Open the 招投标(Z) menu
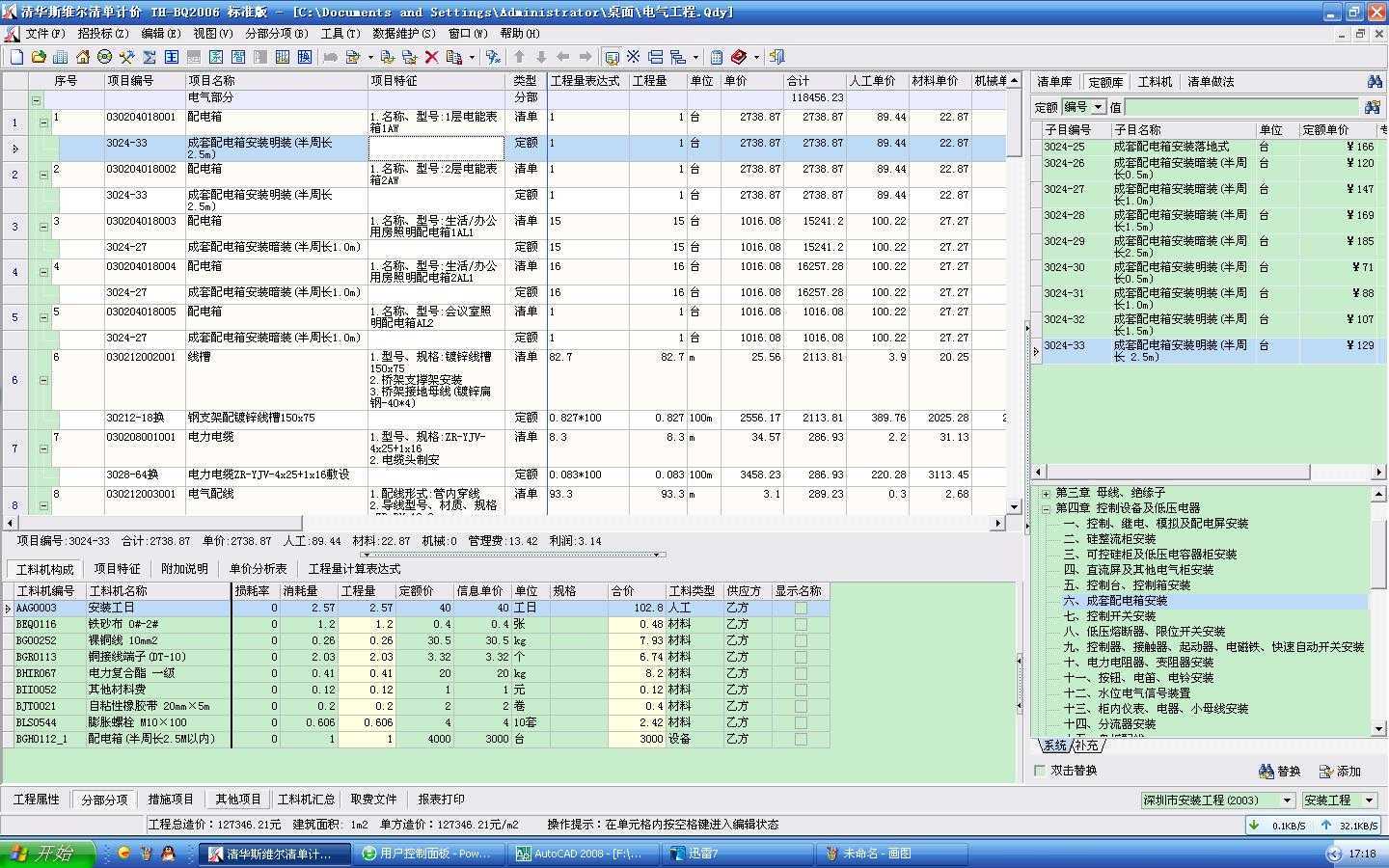Image resolution: width=1389 pixels, height=868 pixels. (103, 33)
